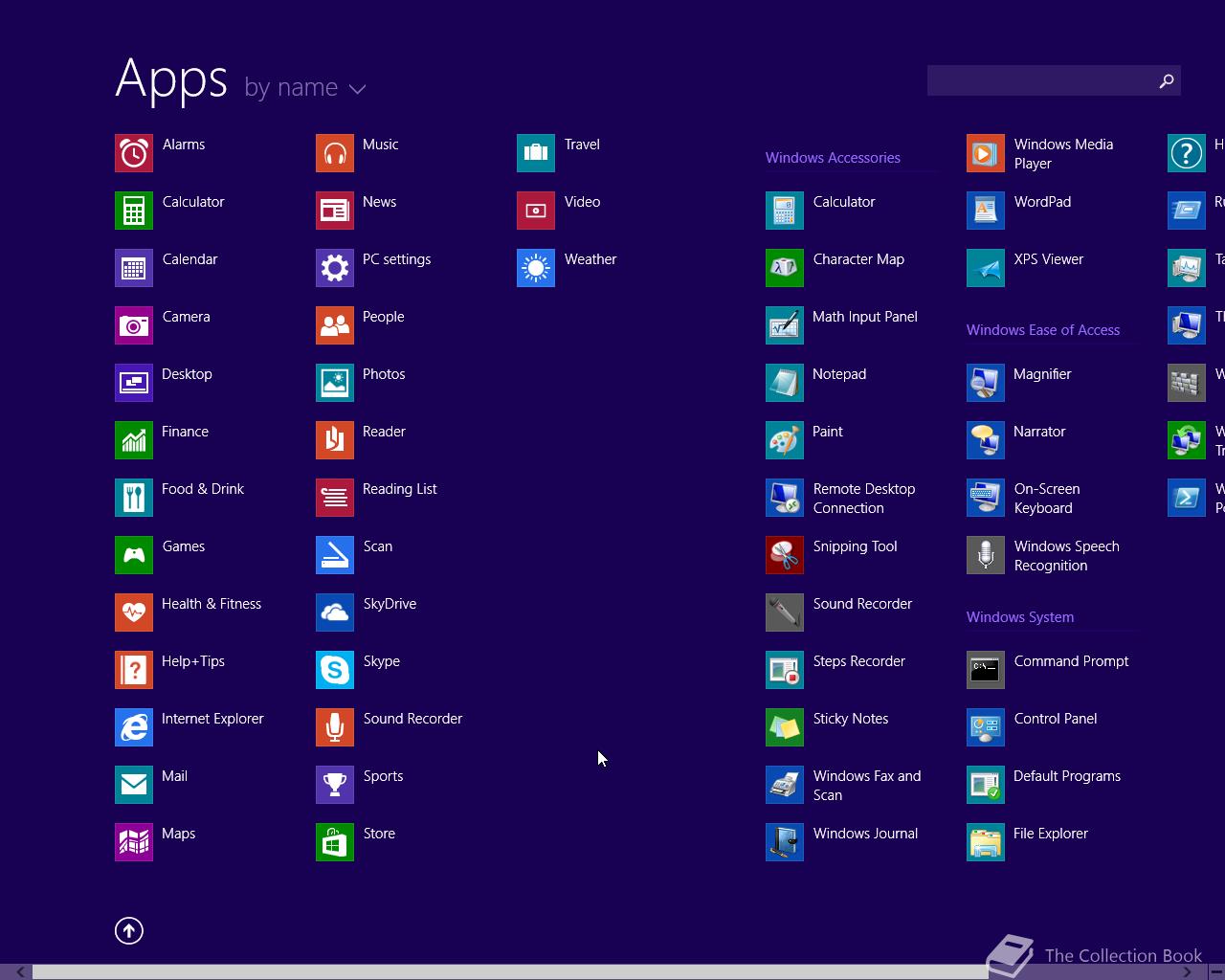Open the News app icon

(x=335, y=211)
